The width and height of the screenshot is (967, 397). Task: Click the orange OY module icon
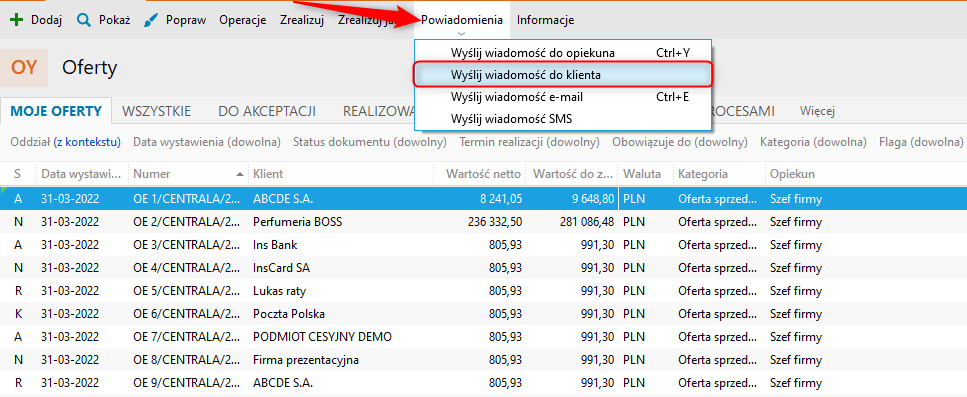[23, 68]
